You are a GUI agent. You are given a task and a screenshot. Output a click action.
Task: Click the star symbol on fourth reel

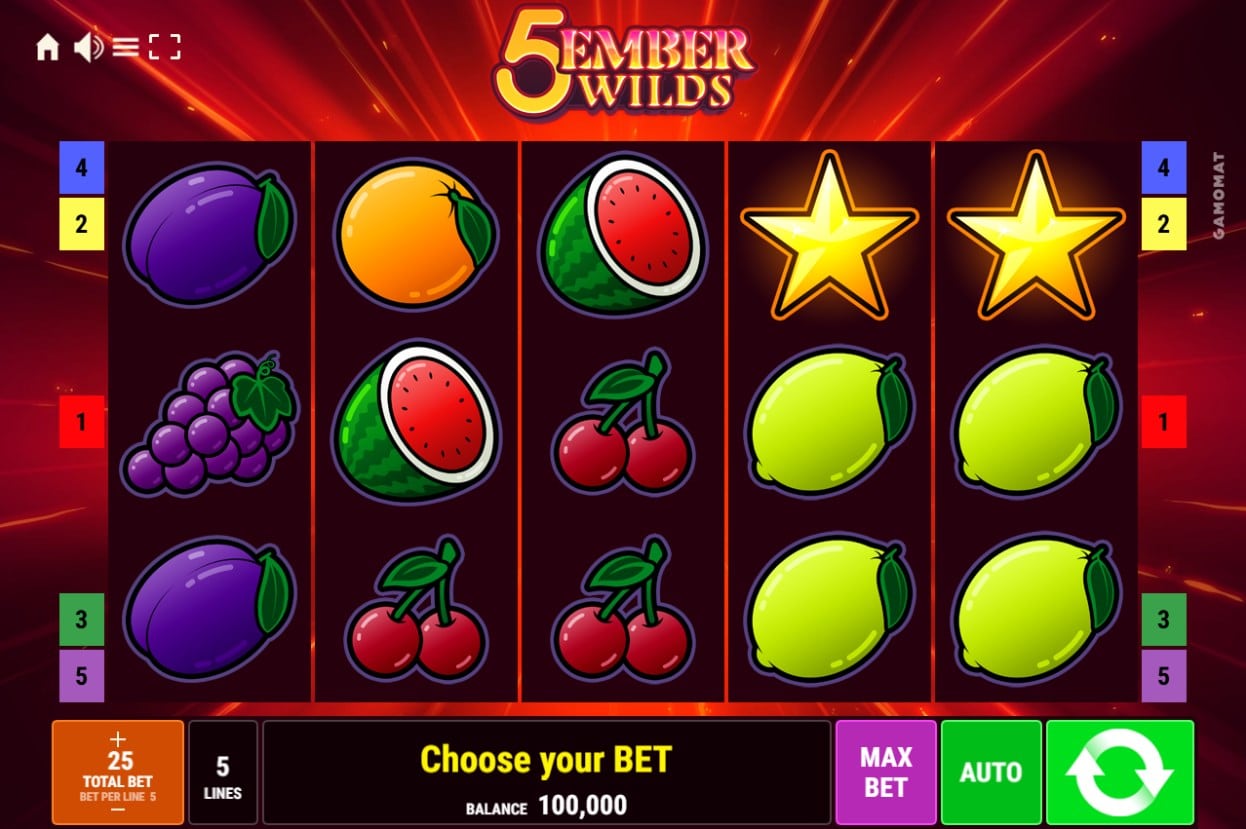pos(829,235)
